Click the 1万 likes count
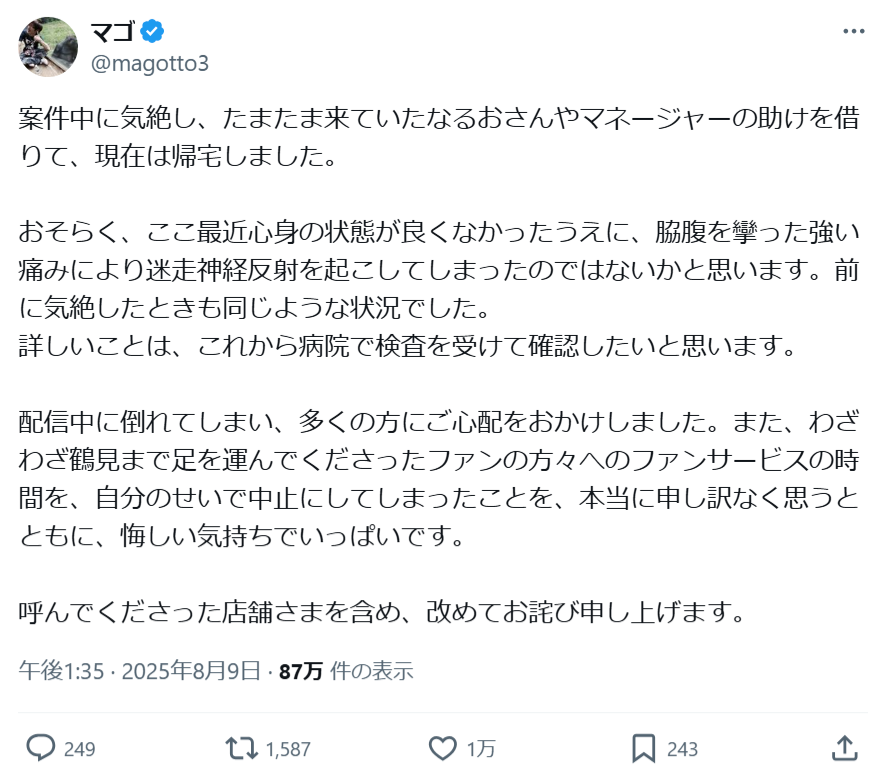 pos(481,749)
